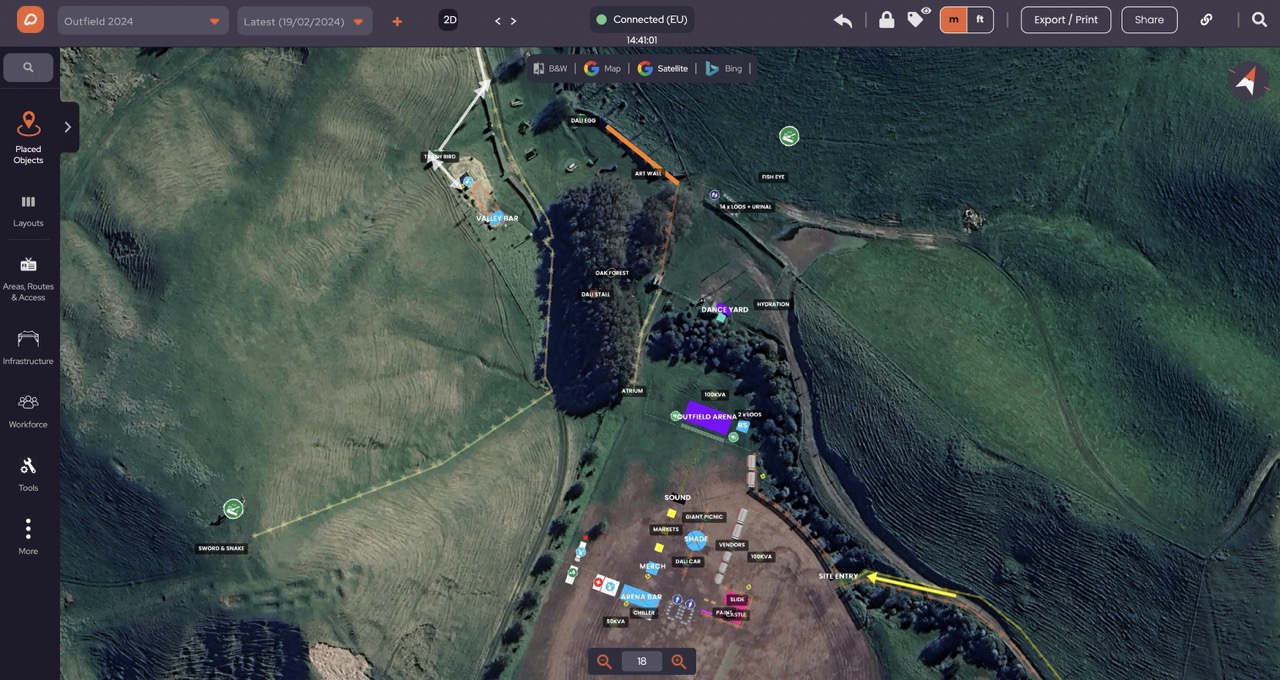The width and height of the screenshot is (1280, 680).
Task: Open Areas, Routes & Access tools
Action: (28, 278)
